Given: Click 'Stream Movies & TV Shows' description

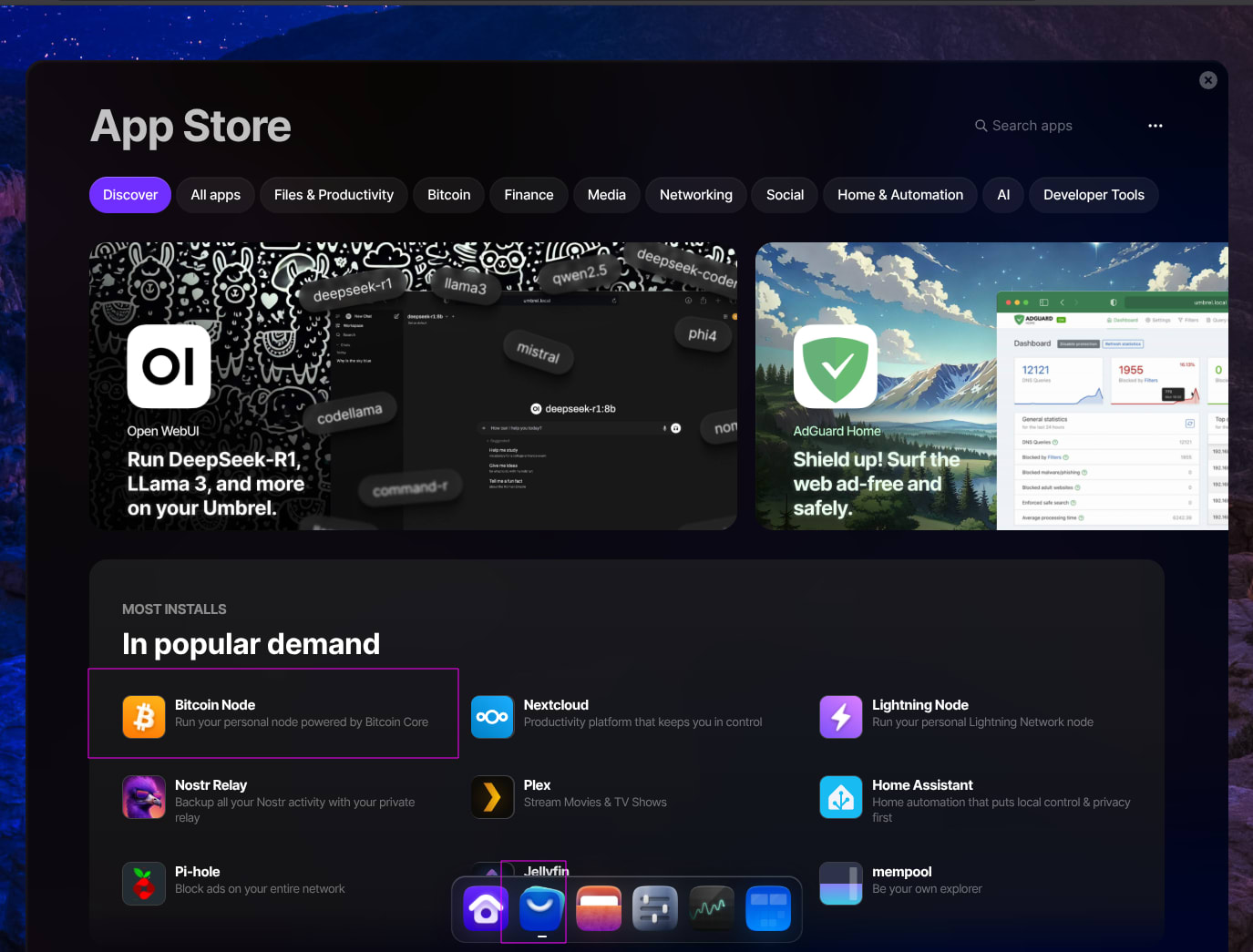Looking at the screenshot, I should click(x=595, y=803).
